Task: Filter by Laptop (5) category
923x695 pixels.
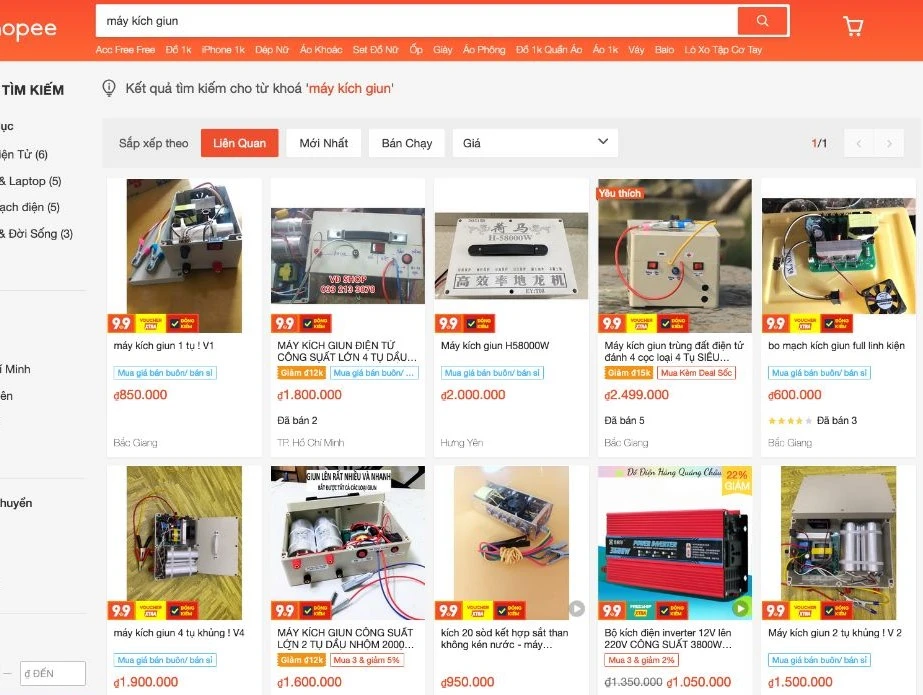Action: (x=31, y=181)
